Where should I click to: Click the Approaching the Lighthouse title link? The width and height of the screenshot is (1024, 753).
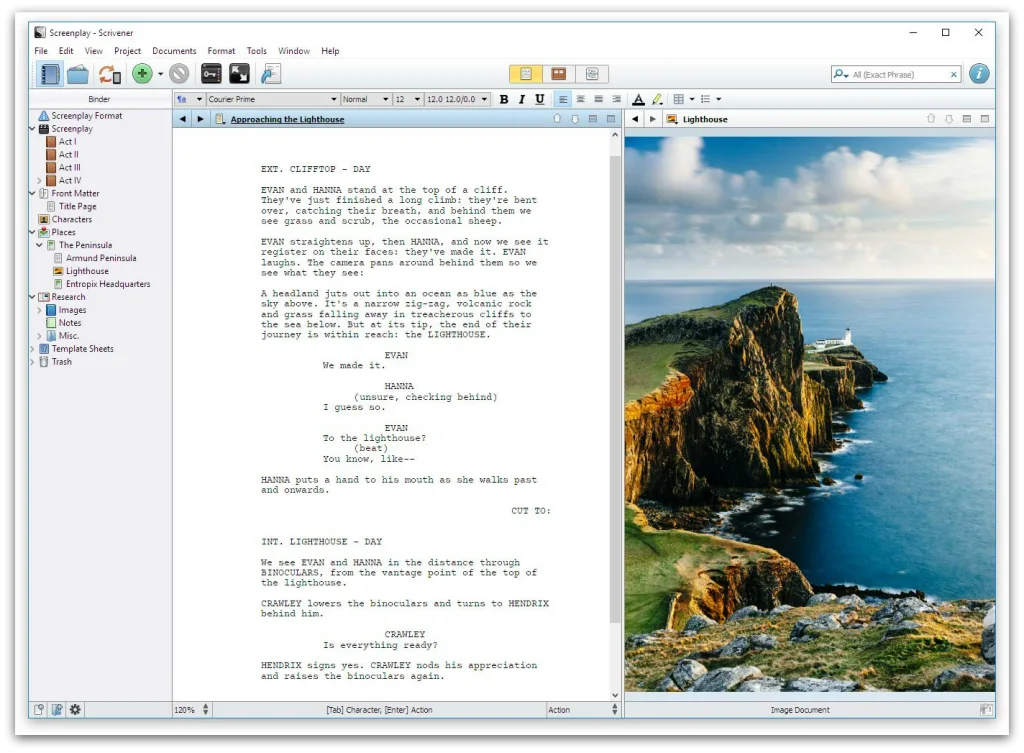[287, 119]
